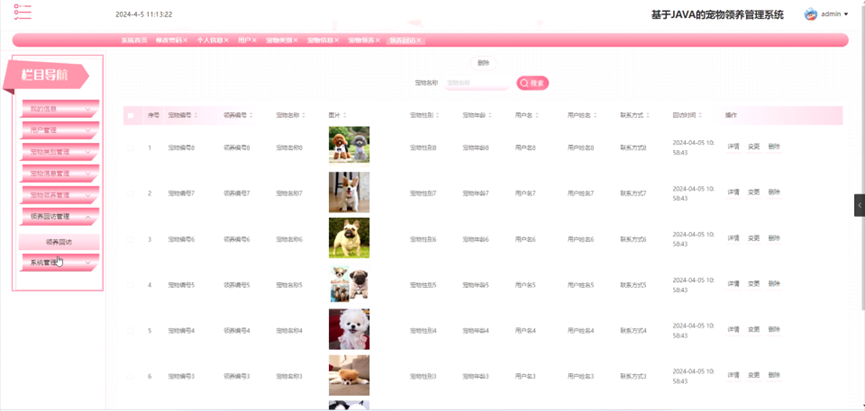
Task: Open 详情 for row 宠物编号5
Action: [x=733, y=284]
